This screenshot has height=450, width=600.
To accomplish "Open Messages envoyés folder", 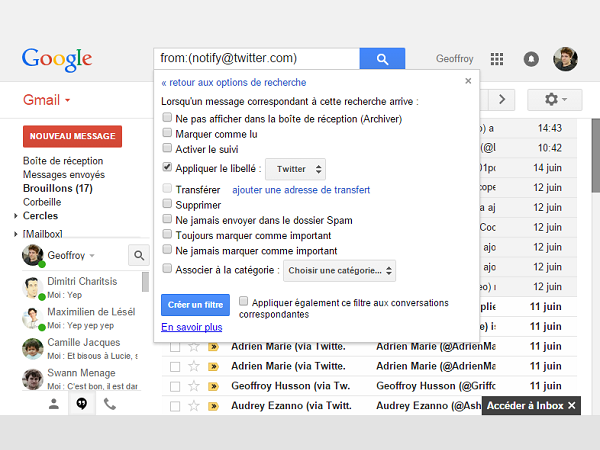I will pos(64,174).
